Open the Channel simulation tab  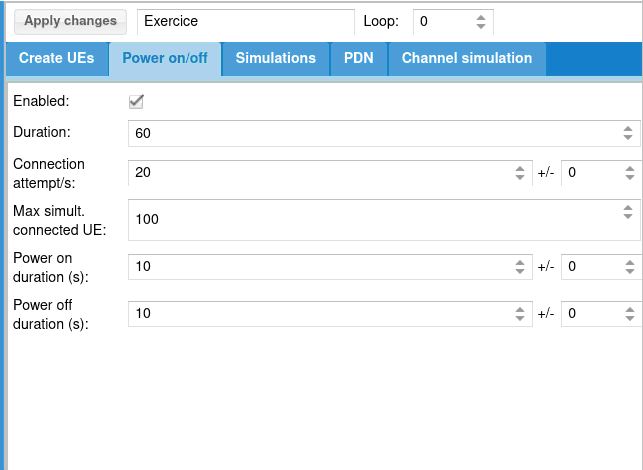[x=467, y=58]
